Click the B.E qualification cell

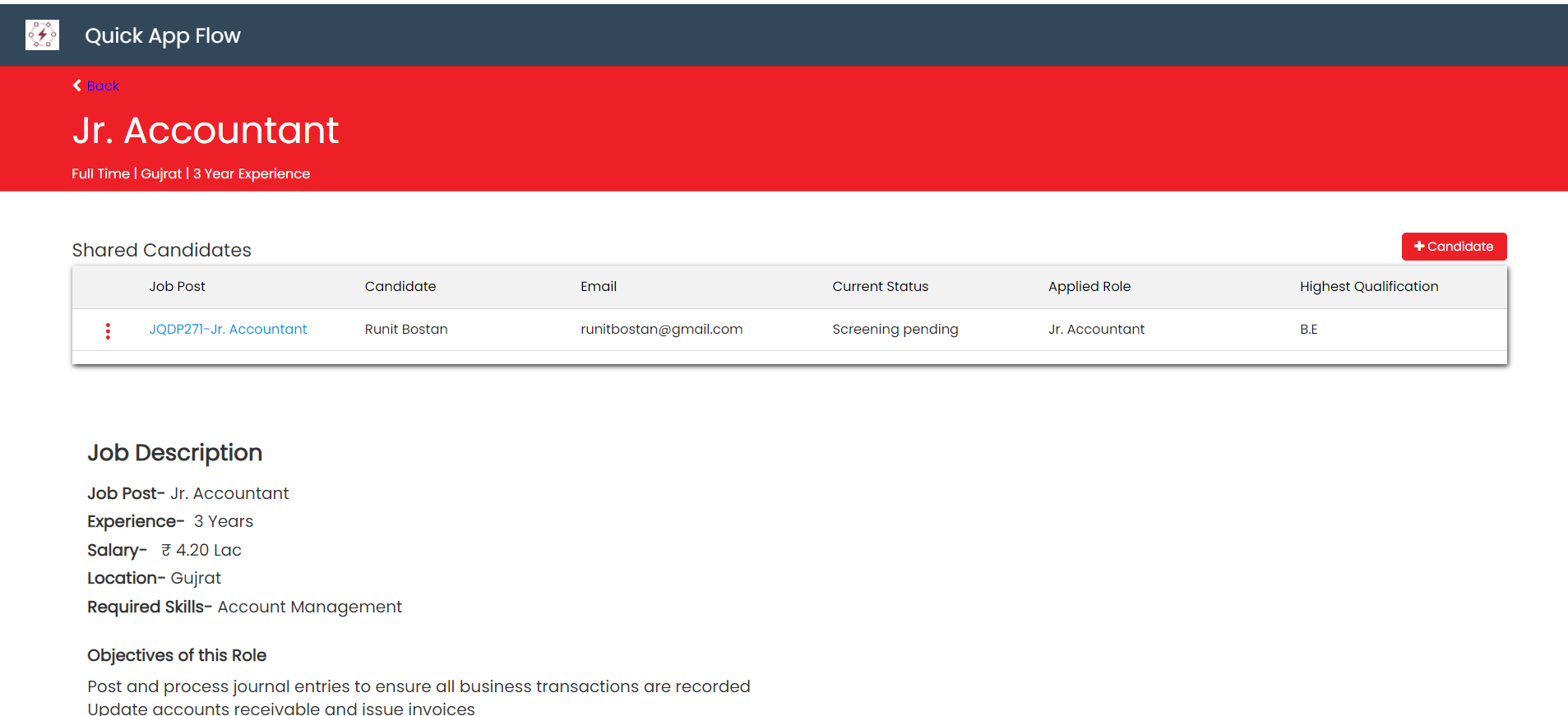[1308, 330]
